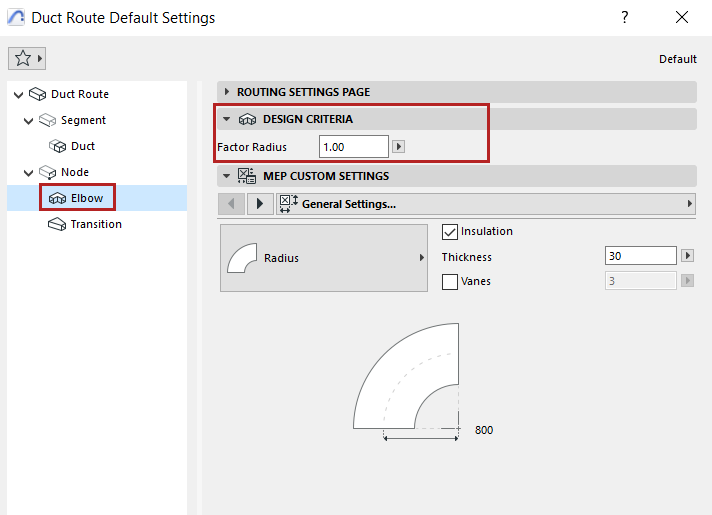
Task: Click the Elbow item icon
Action: coord(58,198)
